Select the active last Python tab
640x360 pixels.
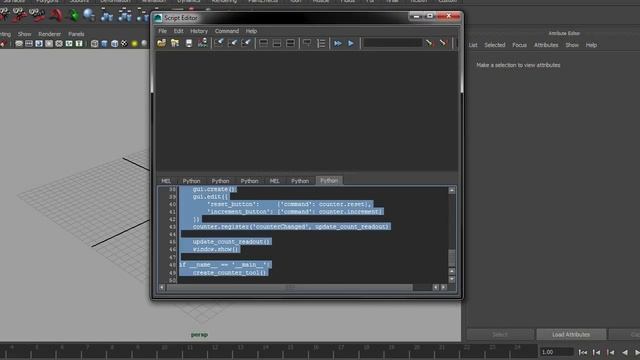tap(329, 180)
